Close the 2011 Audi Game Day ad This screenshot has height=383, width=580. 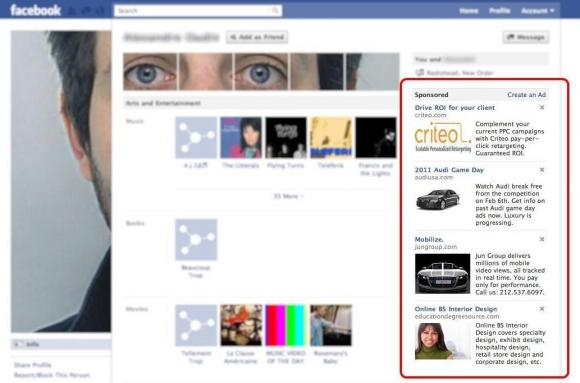pos(542,169)
